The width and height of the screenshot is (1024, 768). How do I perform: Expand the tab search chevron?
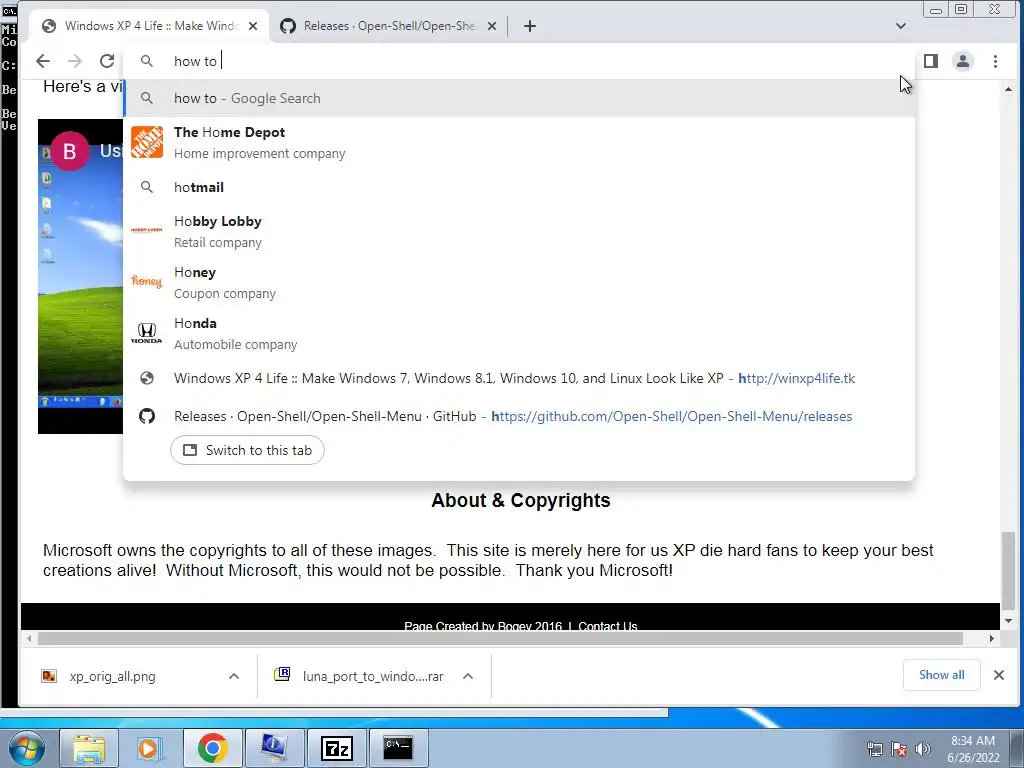point(901,26)
